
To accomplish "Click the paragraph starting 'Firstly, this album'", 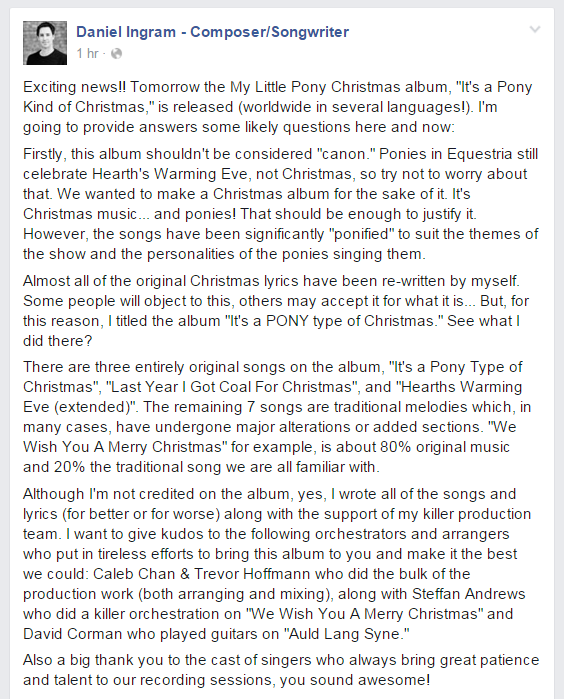I will (281, 204).
